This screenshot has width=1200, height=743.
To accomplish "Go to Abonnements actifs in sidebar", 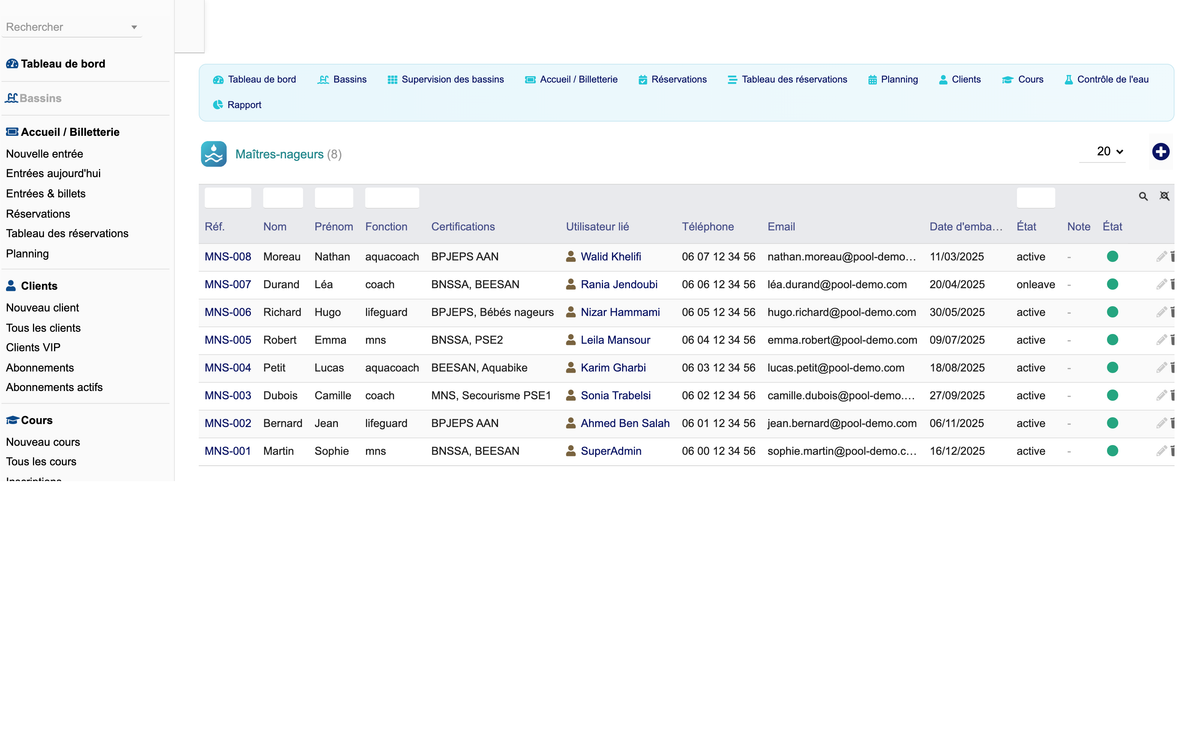I will click(54, 388).
